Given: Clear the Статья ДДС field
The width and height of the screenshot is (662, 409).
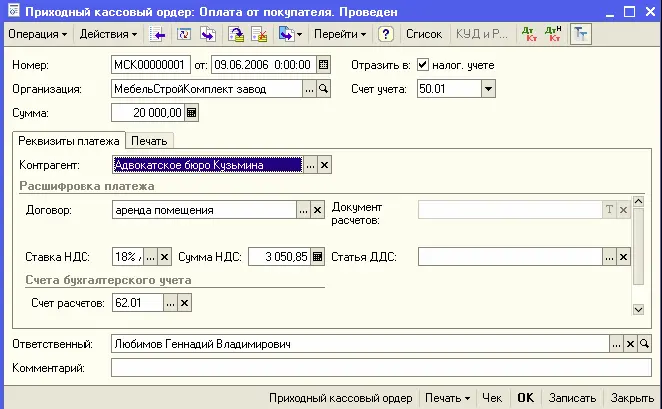Looking at the screenshot, I should [x=623, y=257].
